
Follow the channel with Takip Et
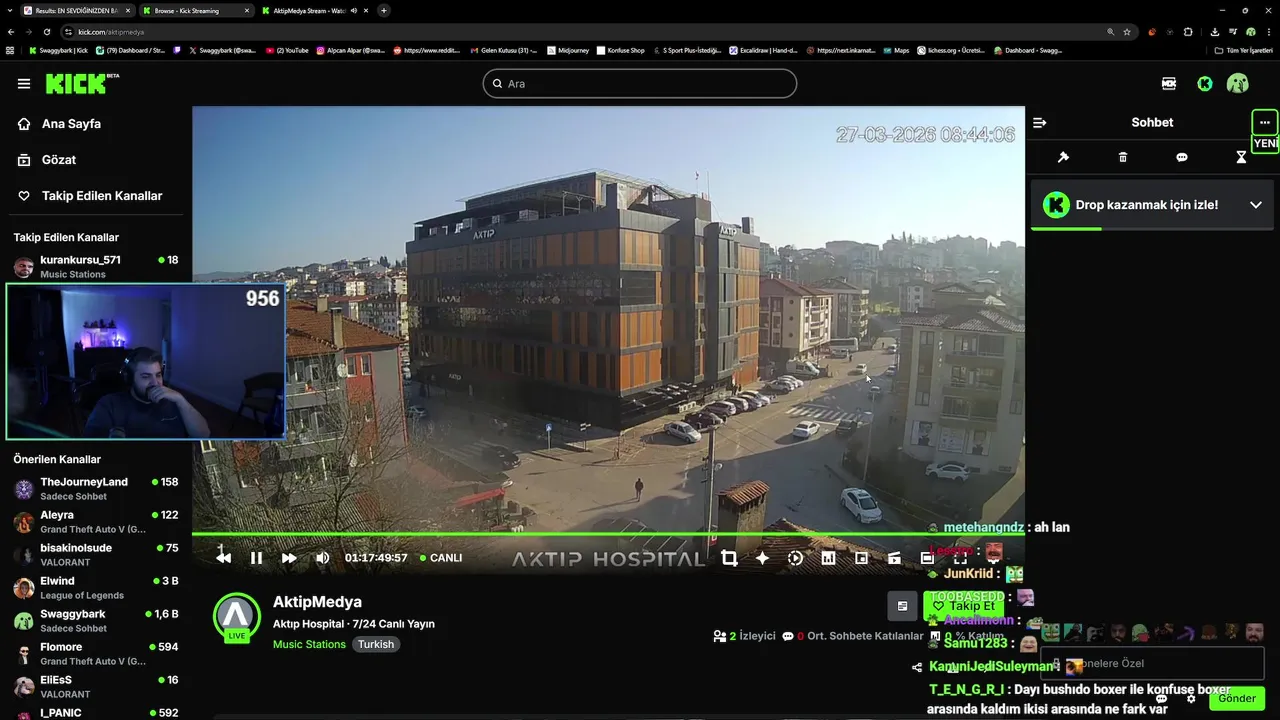pyautogui.click(x=963, y=606)
